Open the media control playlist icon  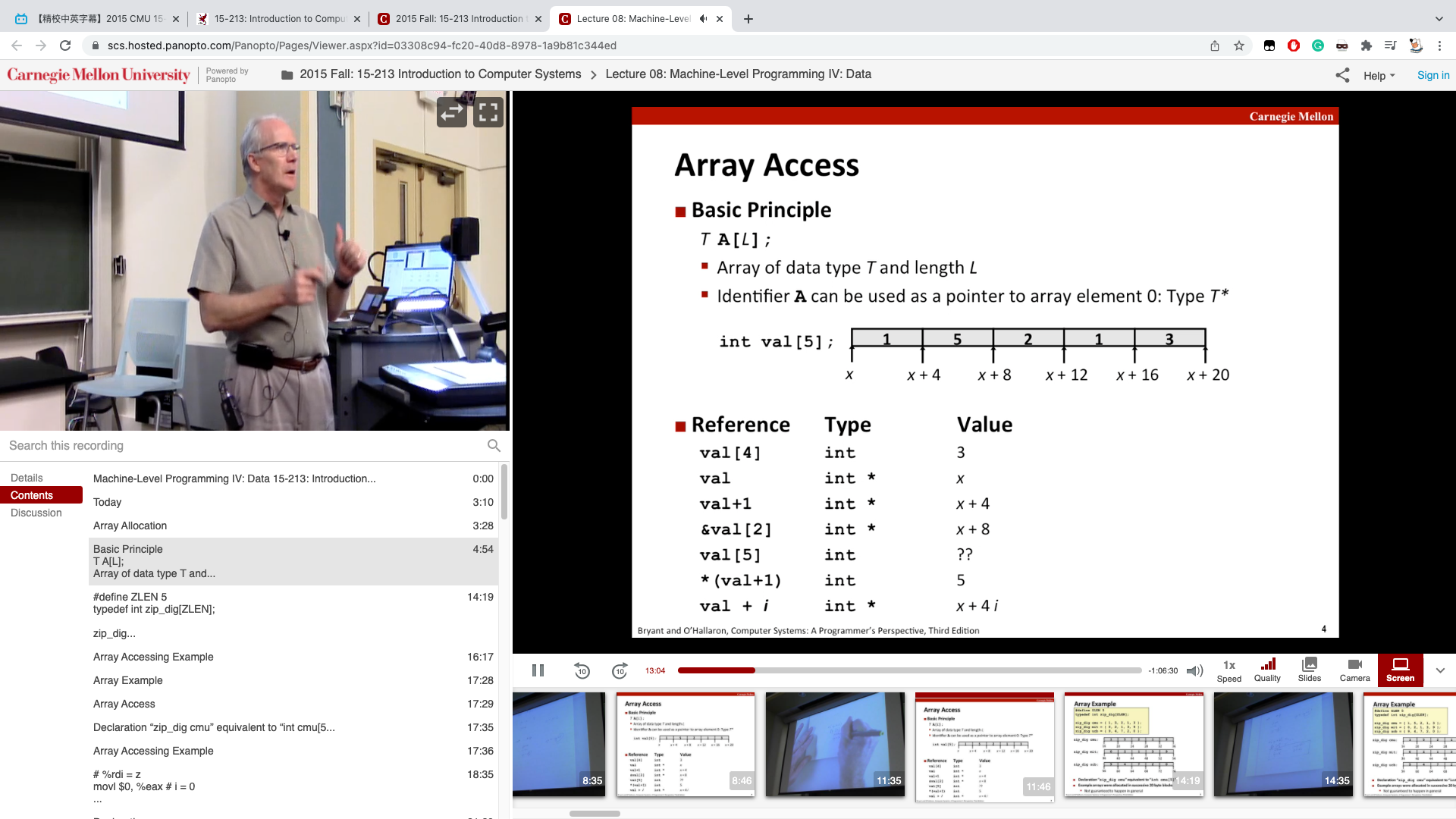point(1391,45)
